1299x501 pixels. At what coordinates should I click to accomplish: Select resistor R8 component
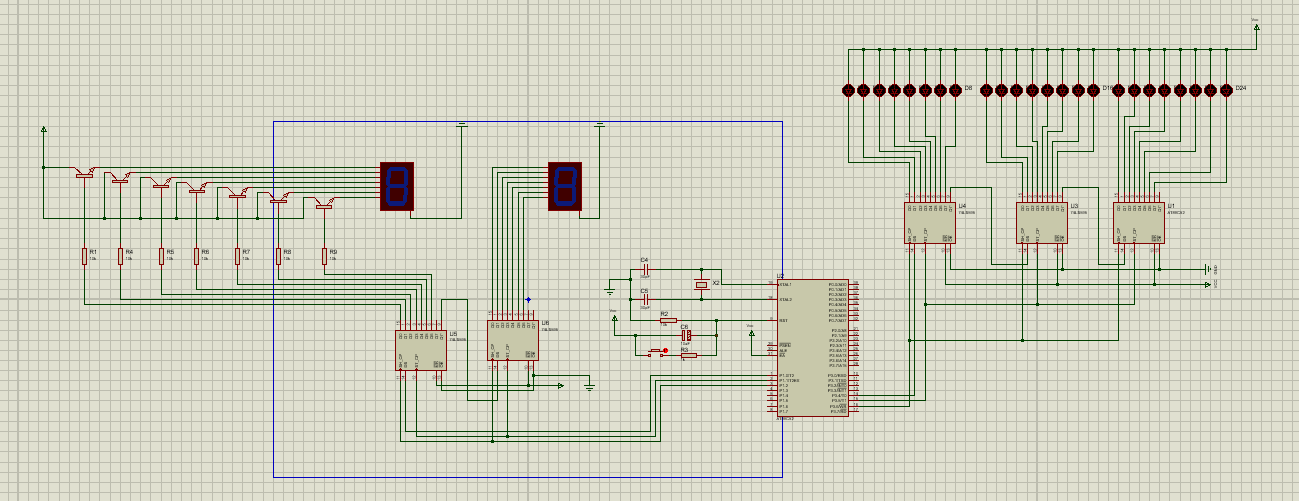coord(279,257)
